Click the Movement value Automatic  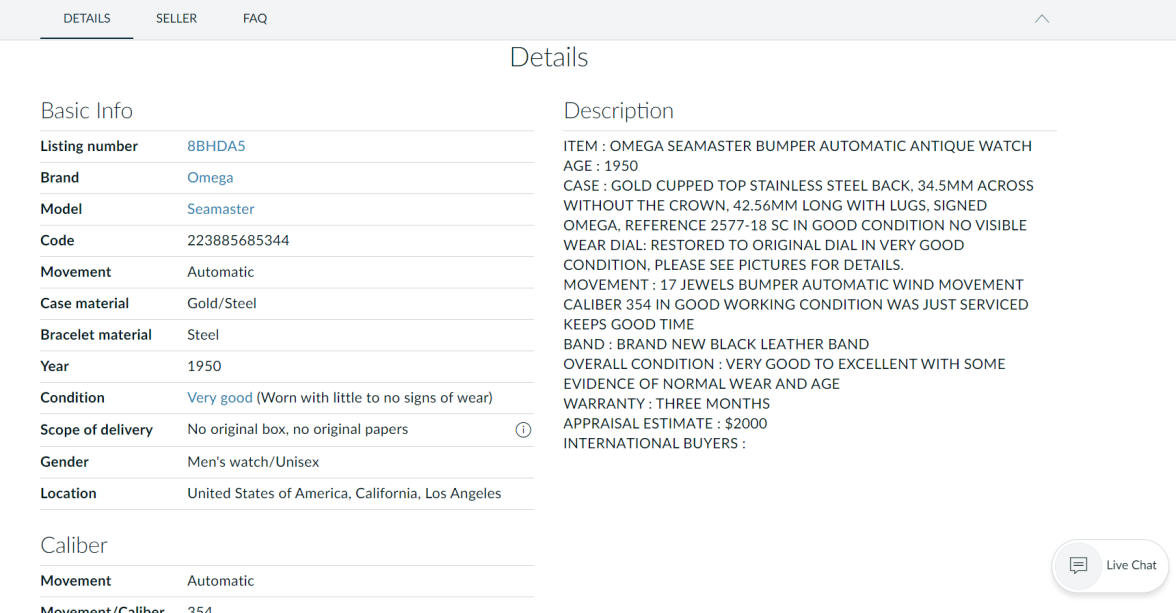[x=221, y=271]
